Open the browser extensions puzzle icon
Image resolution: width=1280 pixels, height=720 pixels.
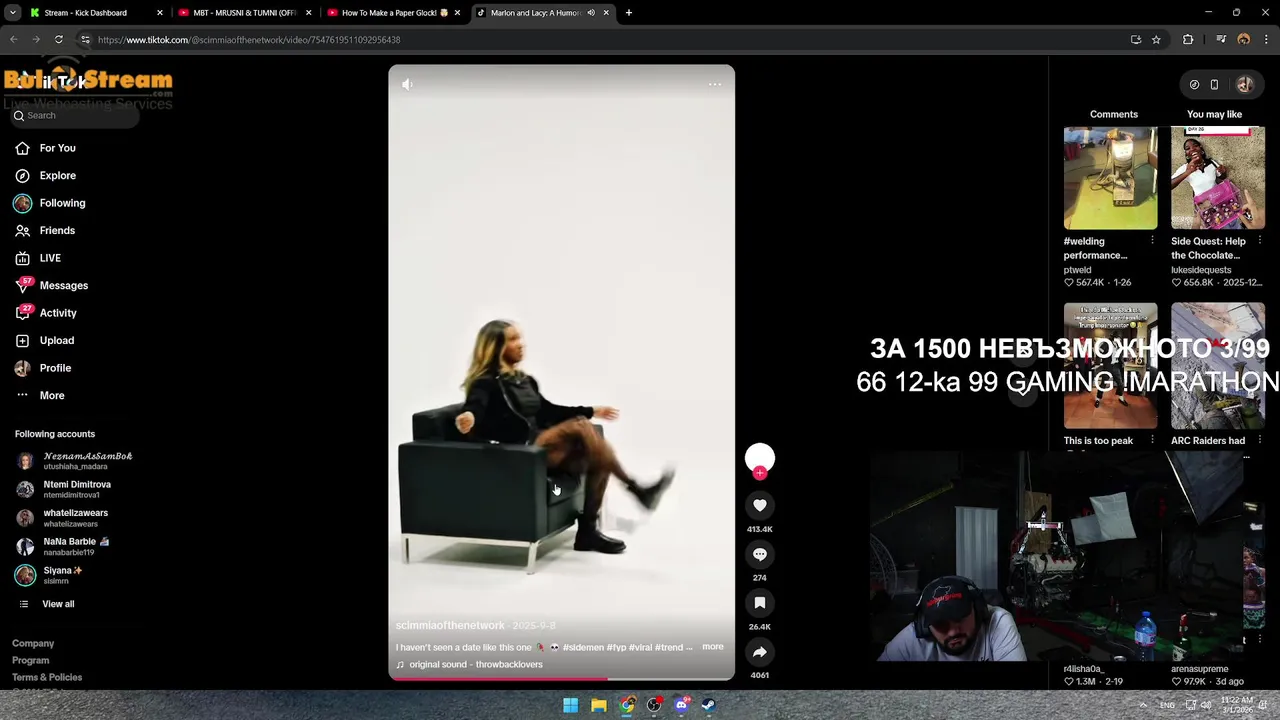click(1188, 40)
